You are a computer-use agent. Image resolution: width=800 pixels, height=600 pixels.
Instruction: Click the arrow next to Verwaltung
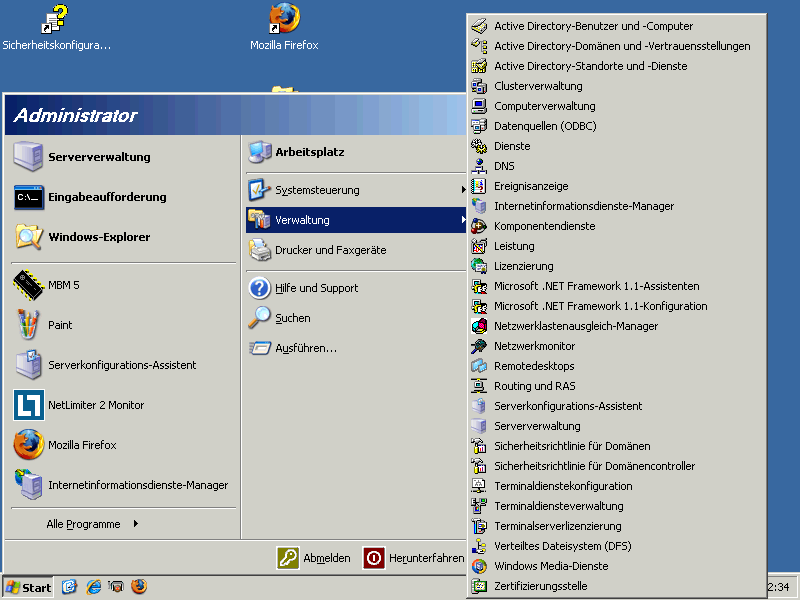click(x=463, y=220)
